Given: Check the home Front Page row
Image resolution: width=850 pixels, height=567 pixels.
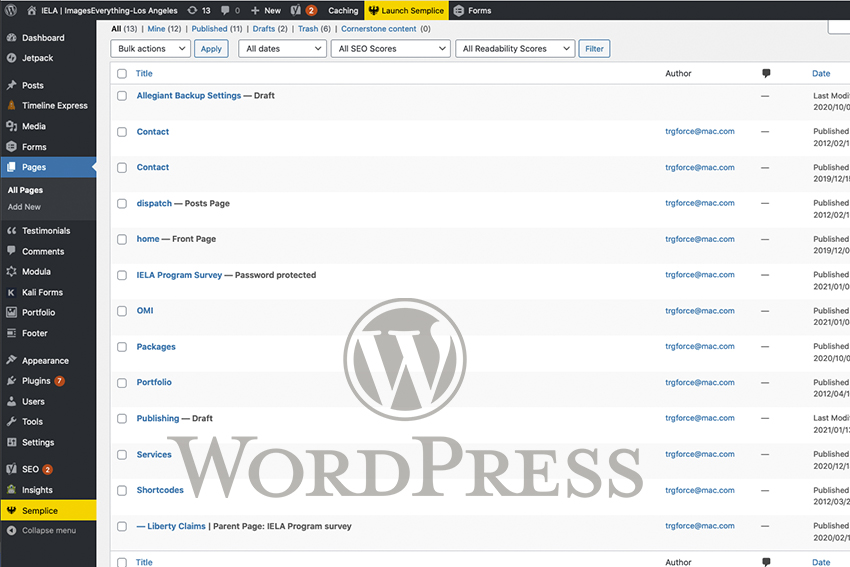Looking at the screenshot, I should [x=122, y=240].
